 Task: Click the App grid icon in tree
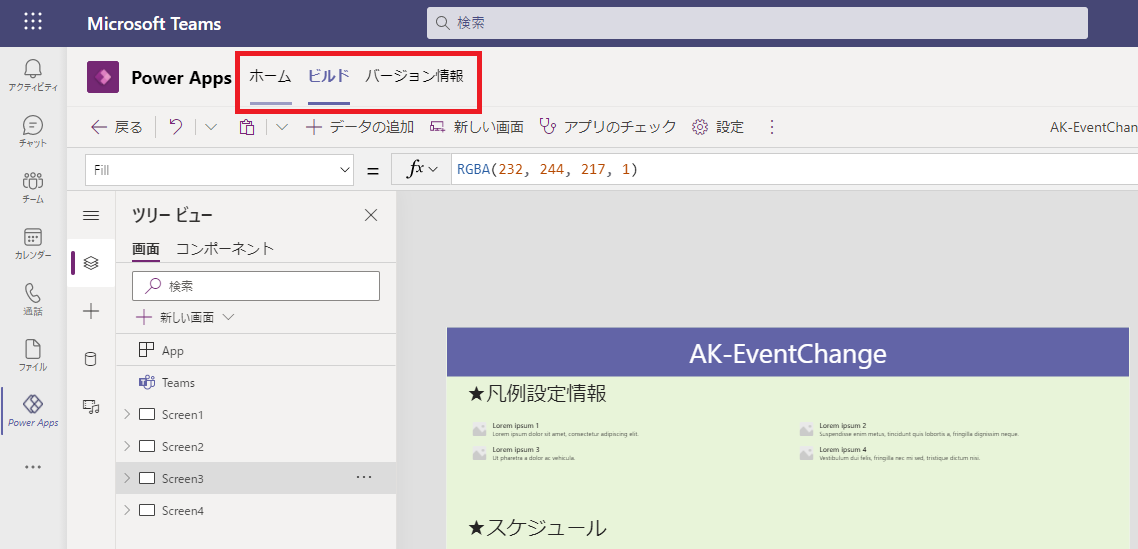coord(146,350)
